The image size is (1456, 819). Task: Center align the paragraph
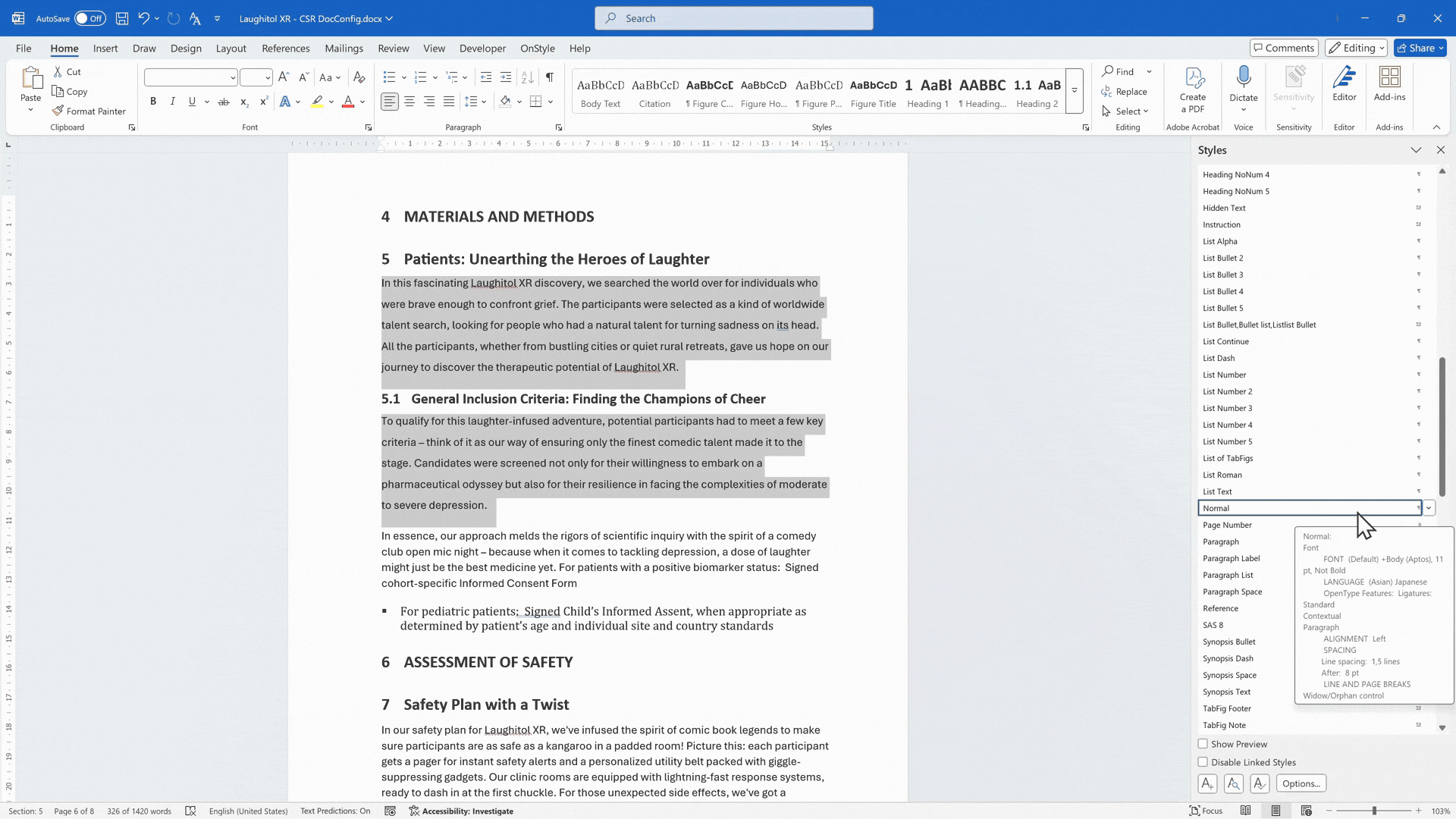[x=409, y=102]
